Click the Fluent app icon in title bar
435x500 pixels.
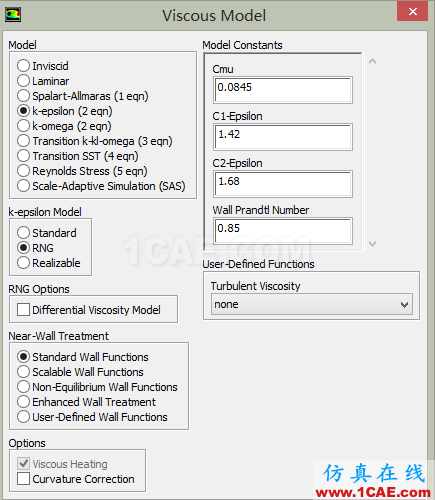(x=13, y=15)
